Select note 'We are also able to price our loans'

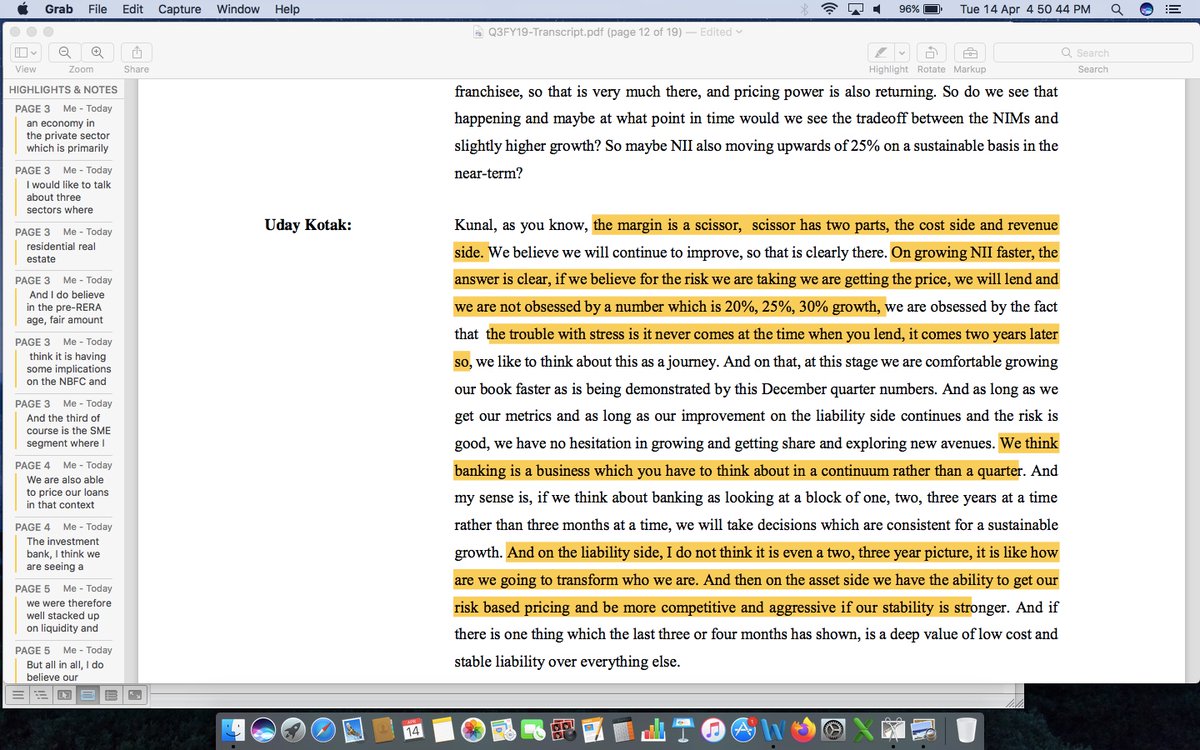pyautogui.click(x=62, y=485)
